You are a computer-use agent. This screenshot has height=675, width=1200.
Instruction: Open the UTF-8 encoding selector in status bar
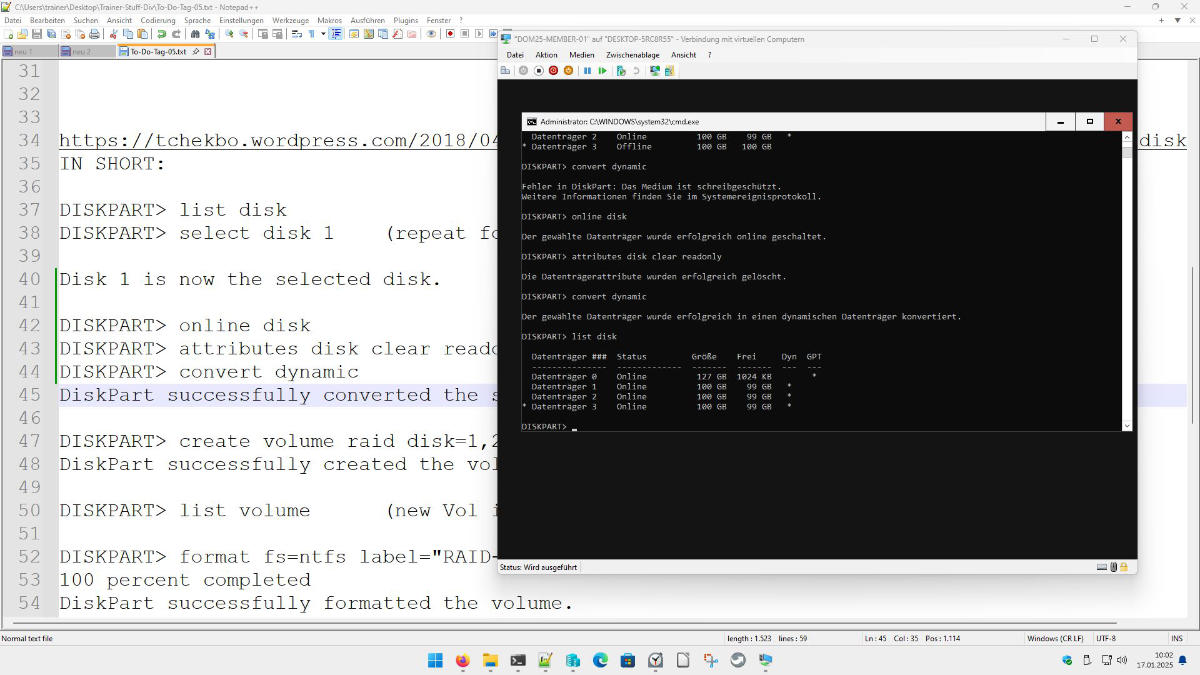tap(1106, 638)
